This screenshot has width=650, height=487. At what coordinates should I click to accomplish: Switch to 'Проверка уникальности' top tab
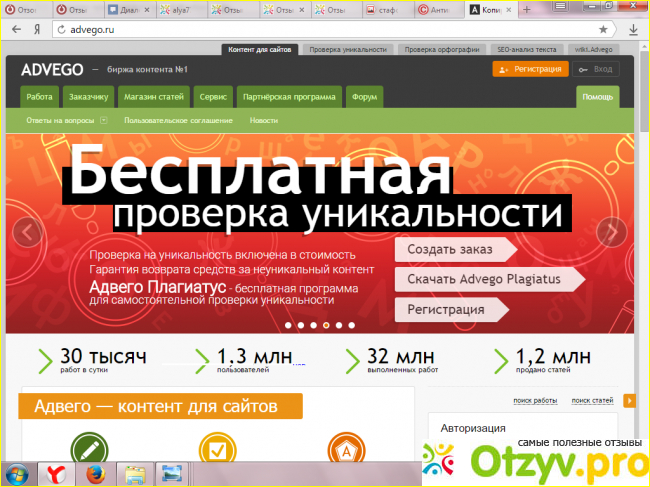point(347,48)
